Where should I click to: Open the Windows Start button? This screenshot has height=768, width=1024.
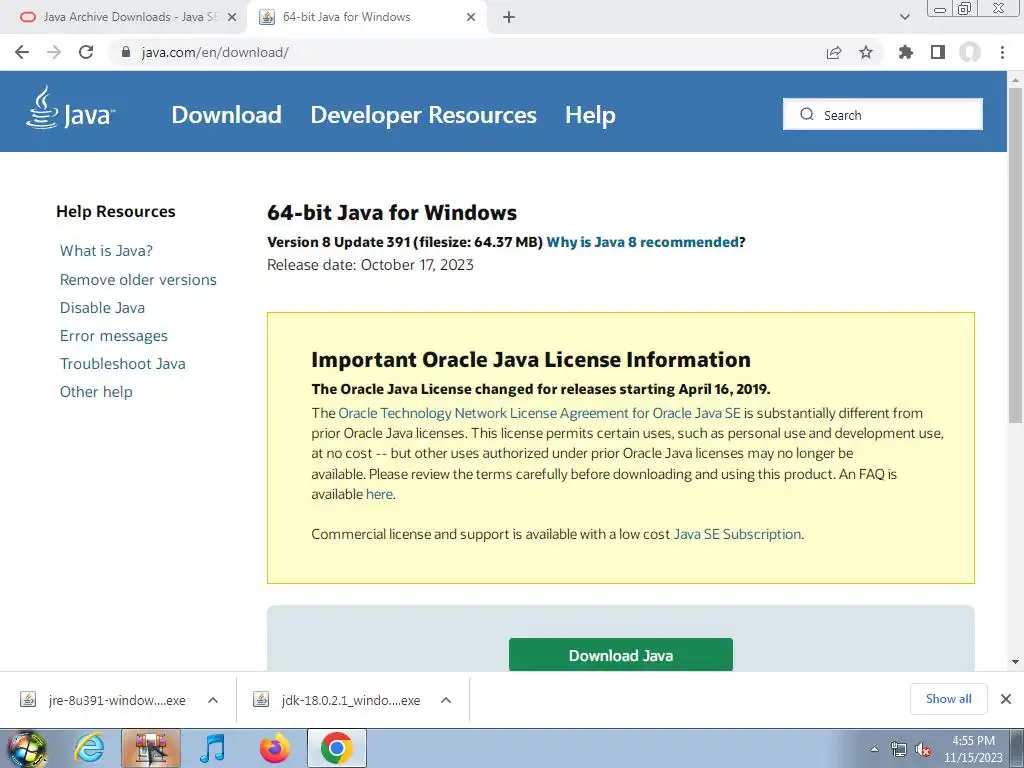26,748
